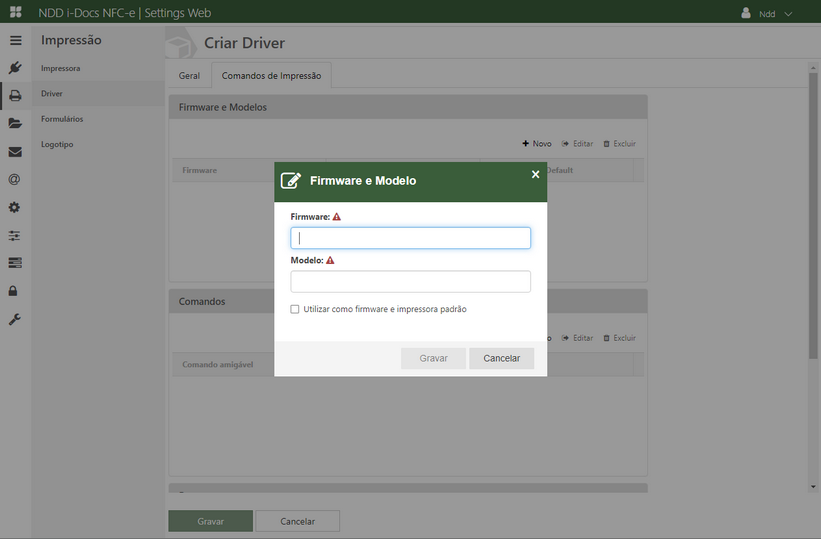Click Novo in Firmware e Modelos section

coord(537,144)
